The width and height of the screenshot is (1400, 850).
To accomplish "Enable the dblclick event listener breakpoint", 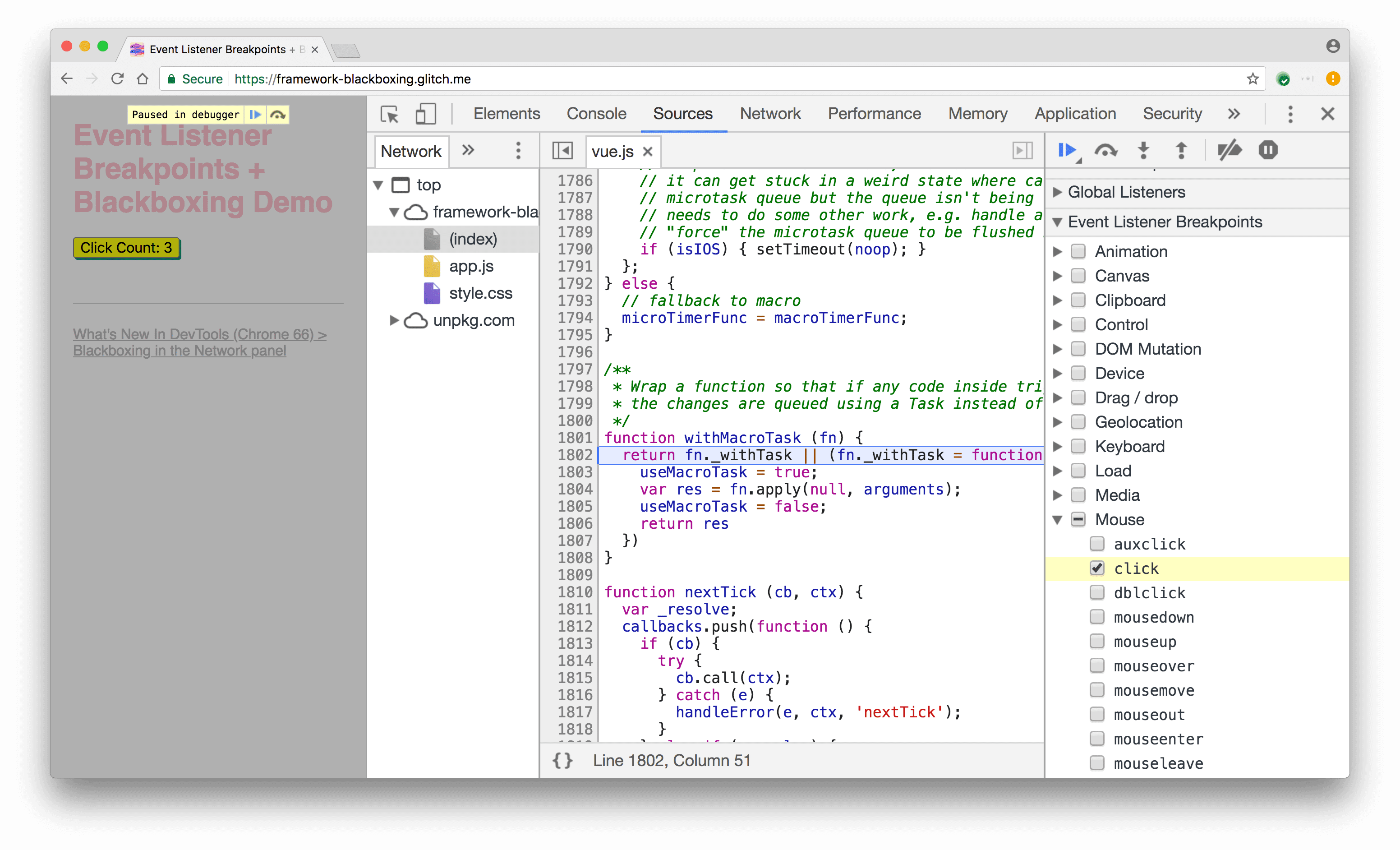I will pos(1098,592).
